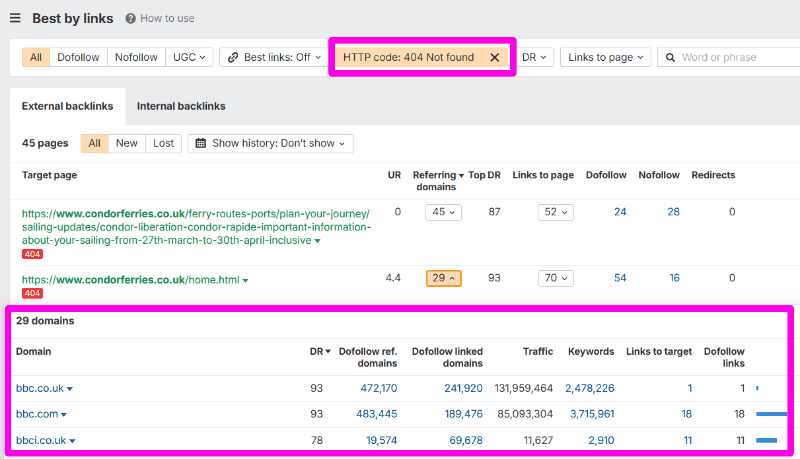Click the 29 domains heading
800x459 pixels.
(x=45, y=321)
